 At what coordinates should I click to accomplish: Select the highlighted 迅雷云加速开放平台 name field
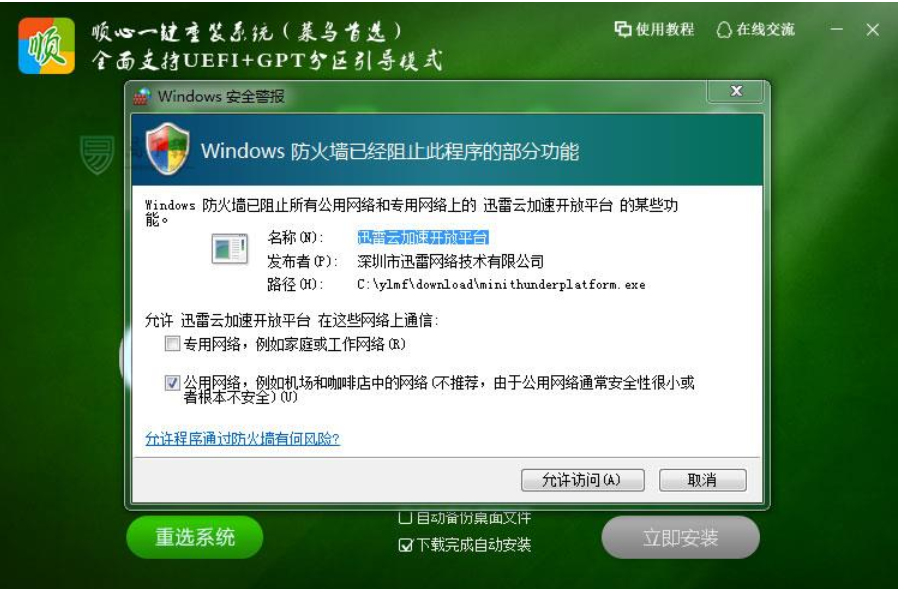coord(423,237)
